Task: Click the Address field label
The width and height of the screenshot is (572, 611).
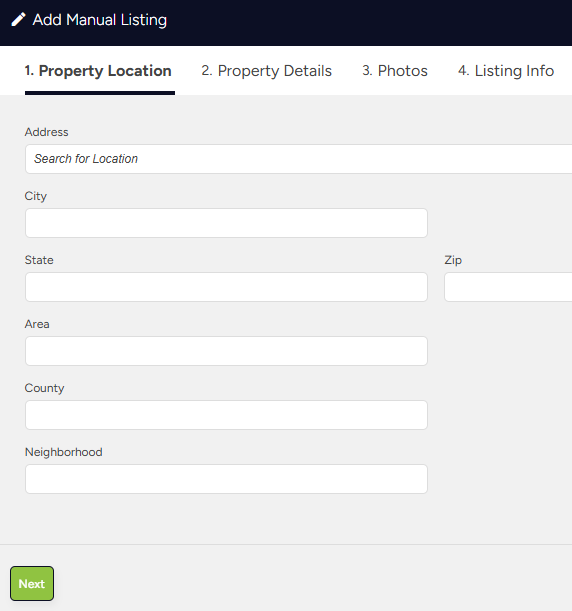Action: pos(46,132)
